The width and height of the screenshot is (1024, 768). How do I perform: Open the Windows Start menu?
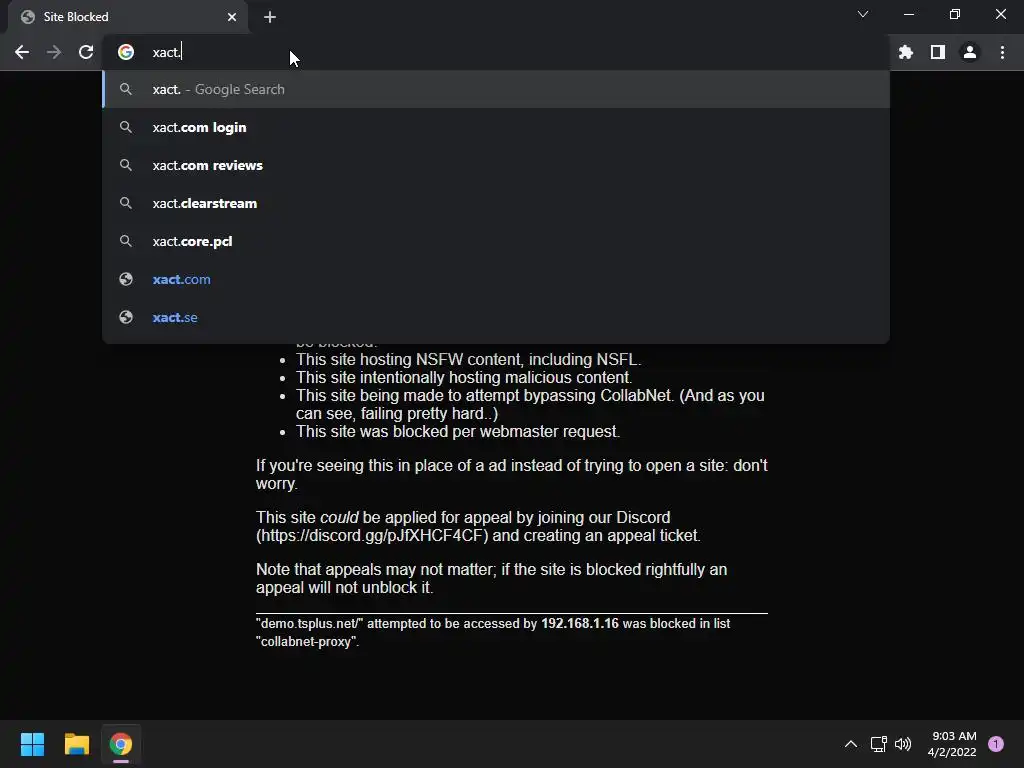click(x=32, y=744)
